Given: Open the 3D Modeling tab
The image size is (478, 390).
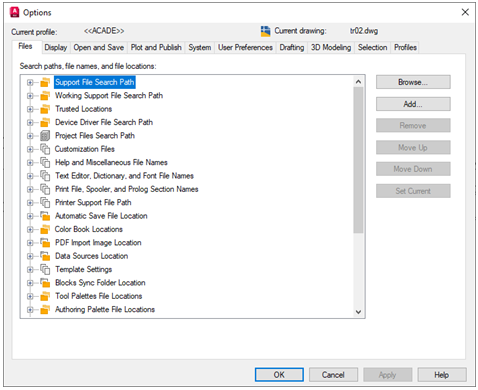Looking at the screenshot, I should click(x=331, y=47).
